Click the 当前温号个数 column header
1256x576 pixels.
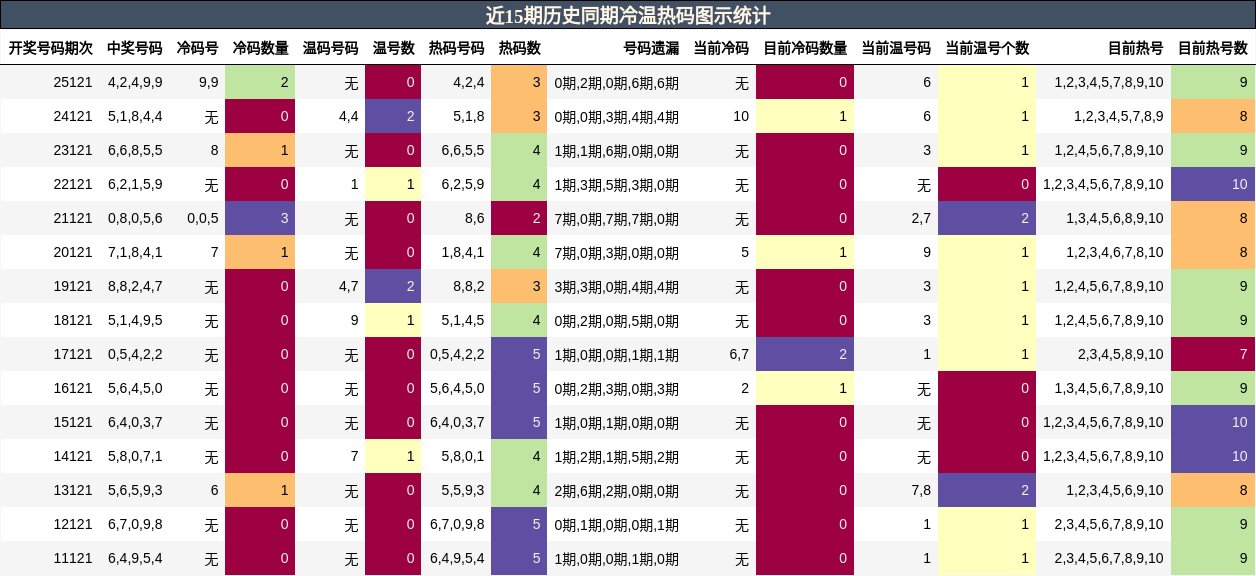click(x=987, y=48)
